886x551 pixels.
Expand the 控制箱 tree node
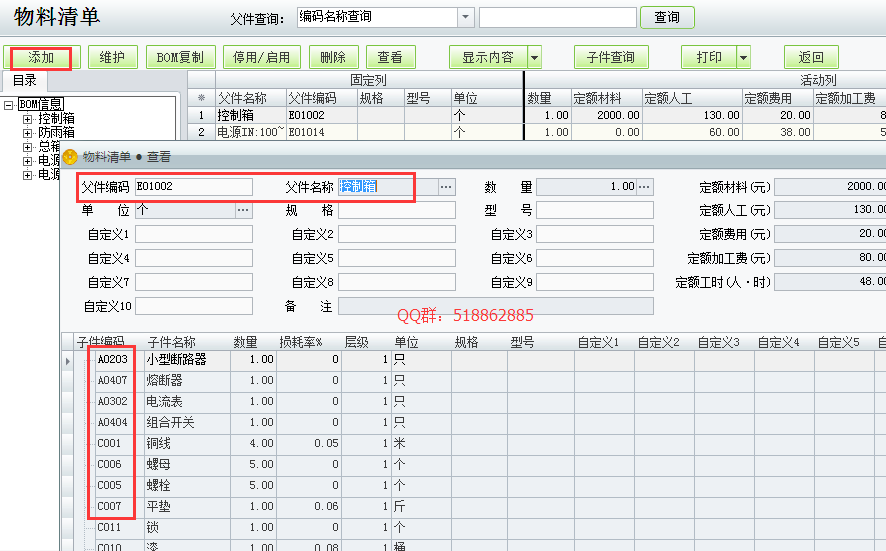[28, 119]
